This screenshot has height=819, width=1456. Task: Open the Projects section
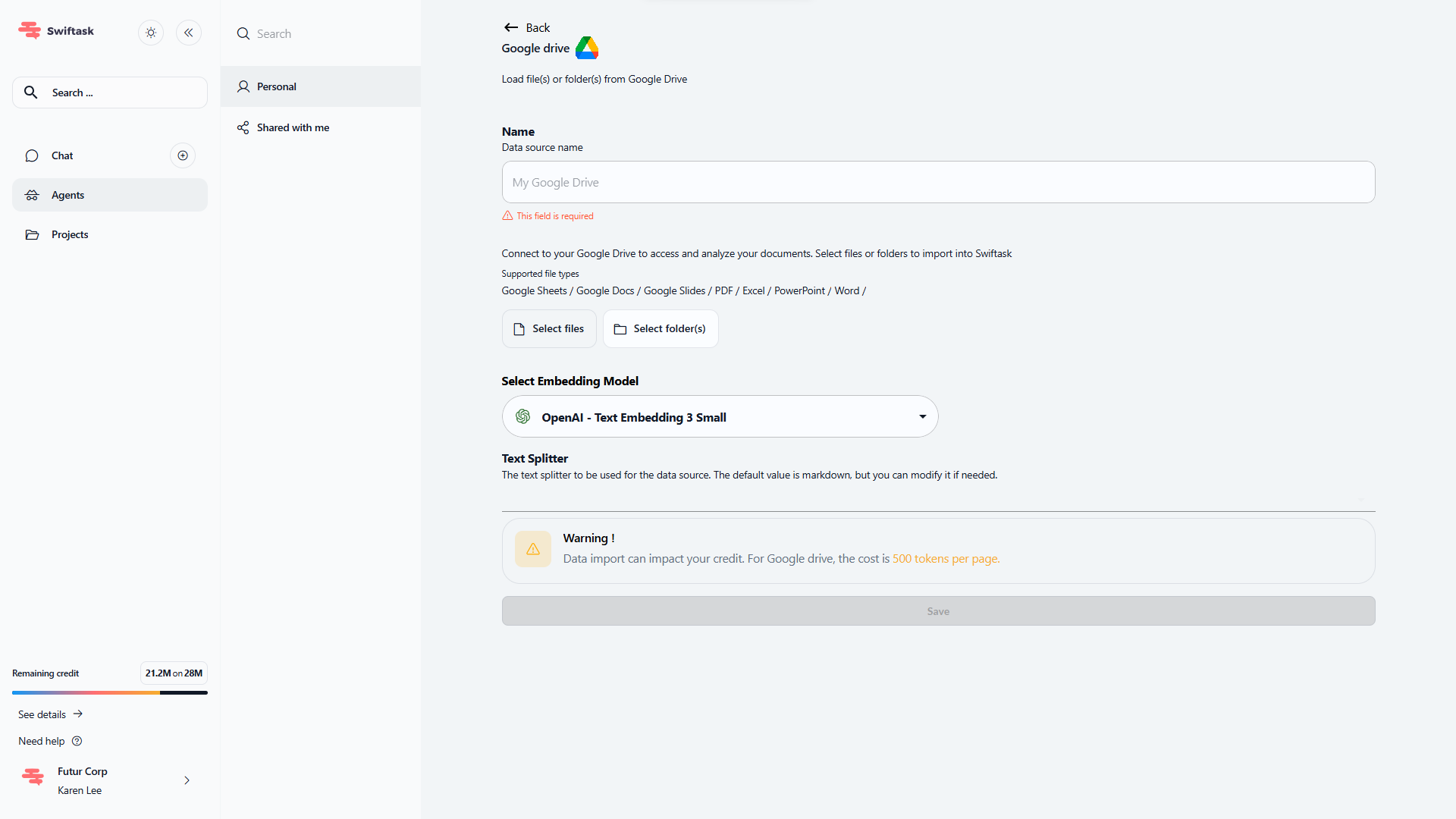pyautogui.click(x=70, y=234)
